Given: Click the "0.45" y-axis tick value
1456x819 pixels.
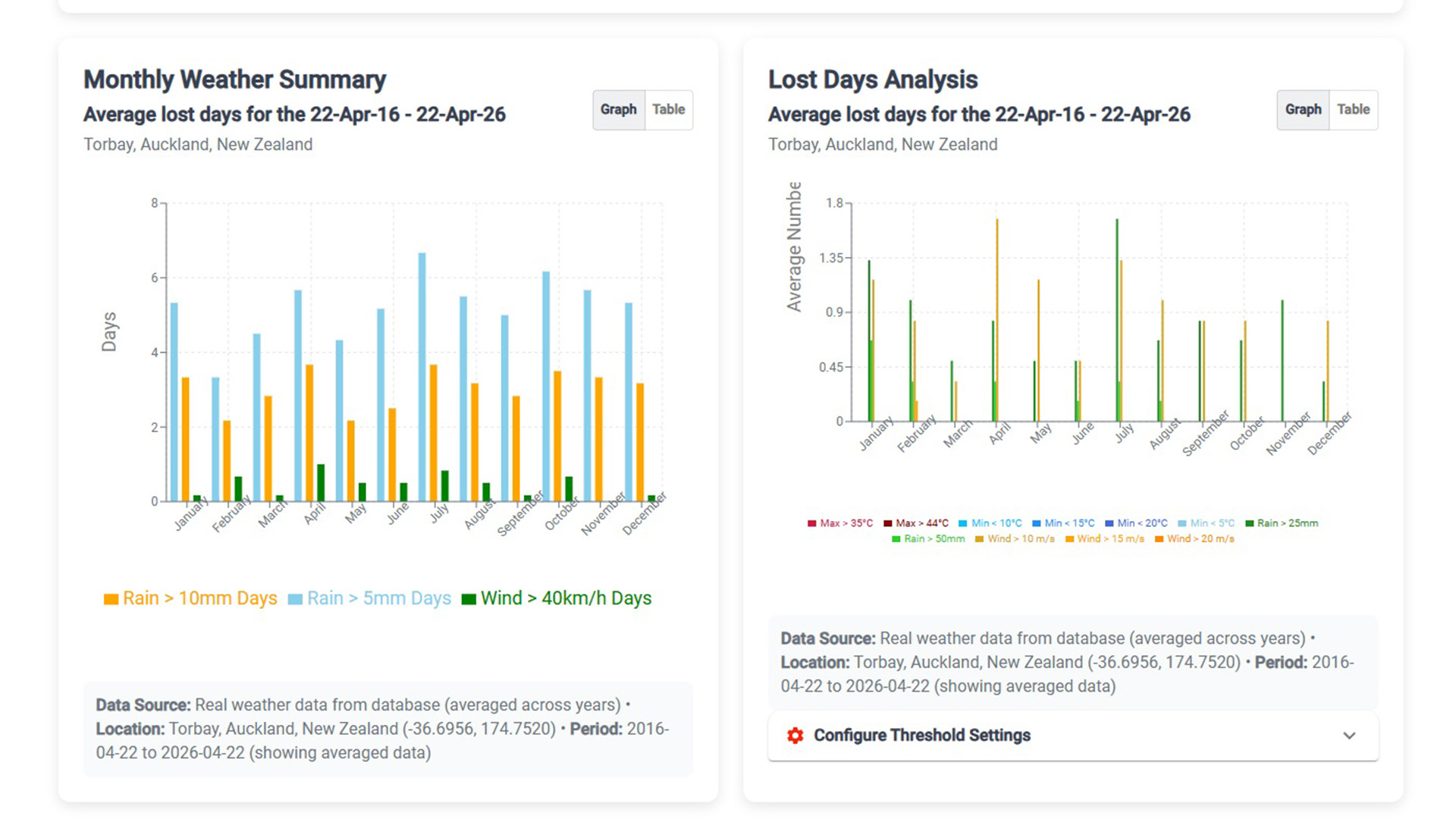Looking at the screenshot, I should click(831, 367).
